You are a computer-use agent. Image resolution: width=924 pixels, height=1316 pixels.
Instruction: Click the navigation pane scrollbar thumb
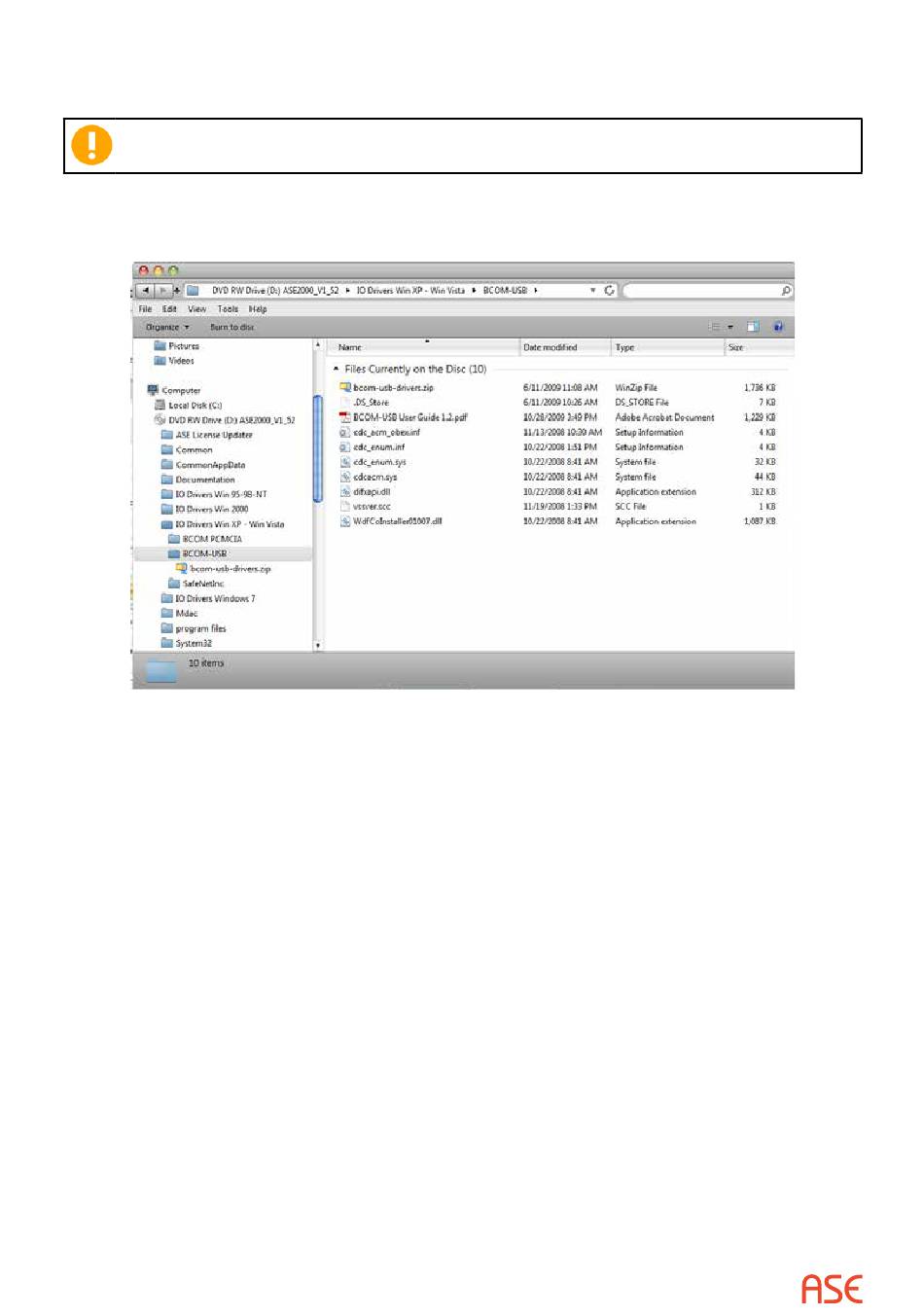click(x=317, y=448)
